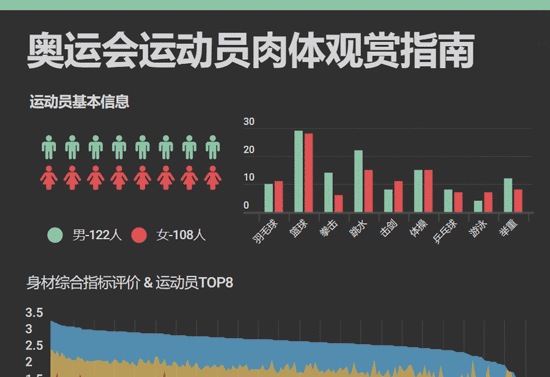
Task: Click the bar chart y-axis value 0
Action: [x=246, y=205]
